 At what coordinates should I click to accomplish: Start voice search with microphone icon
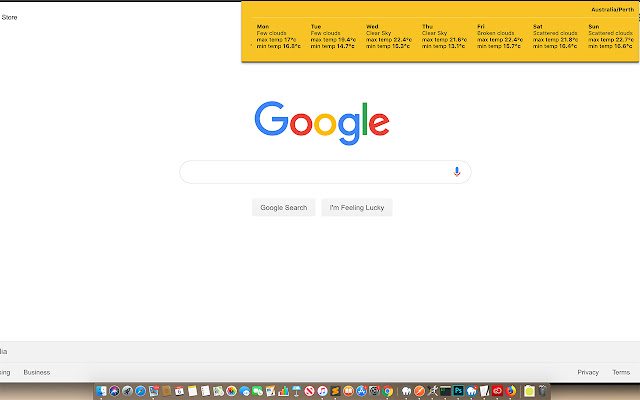point(457,172)
